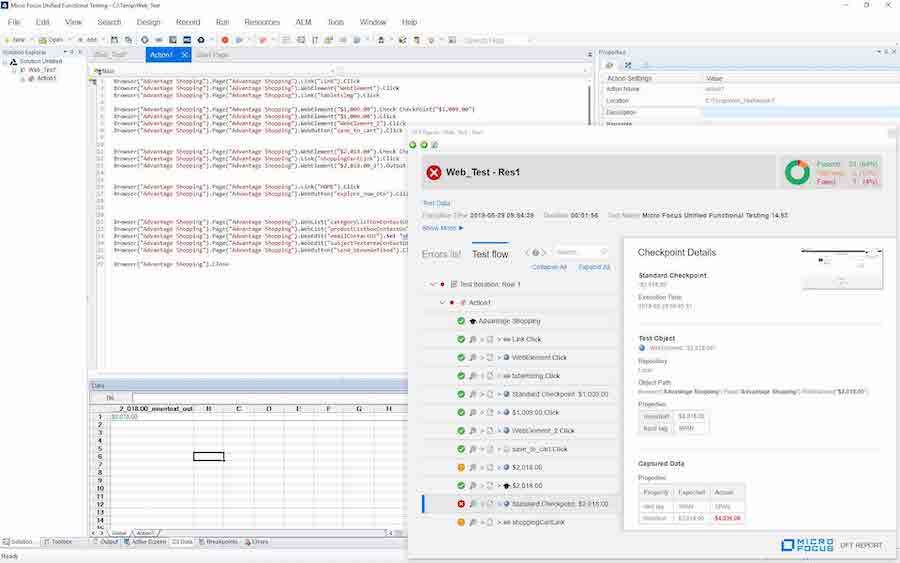Click the green back arrow in report window
The width and height of the screenshot is (900, 563).
click(x=414, y=145)
